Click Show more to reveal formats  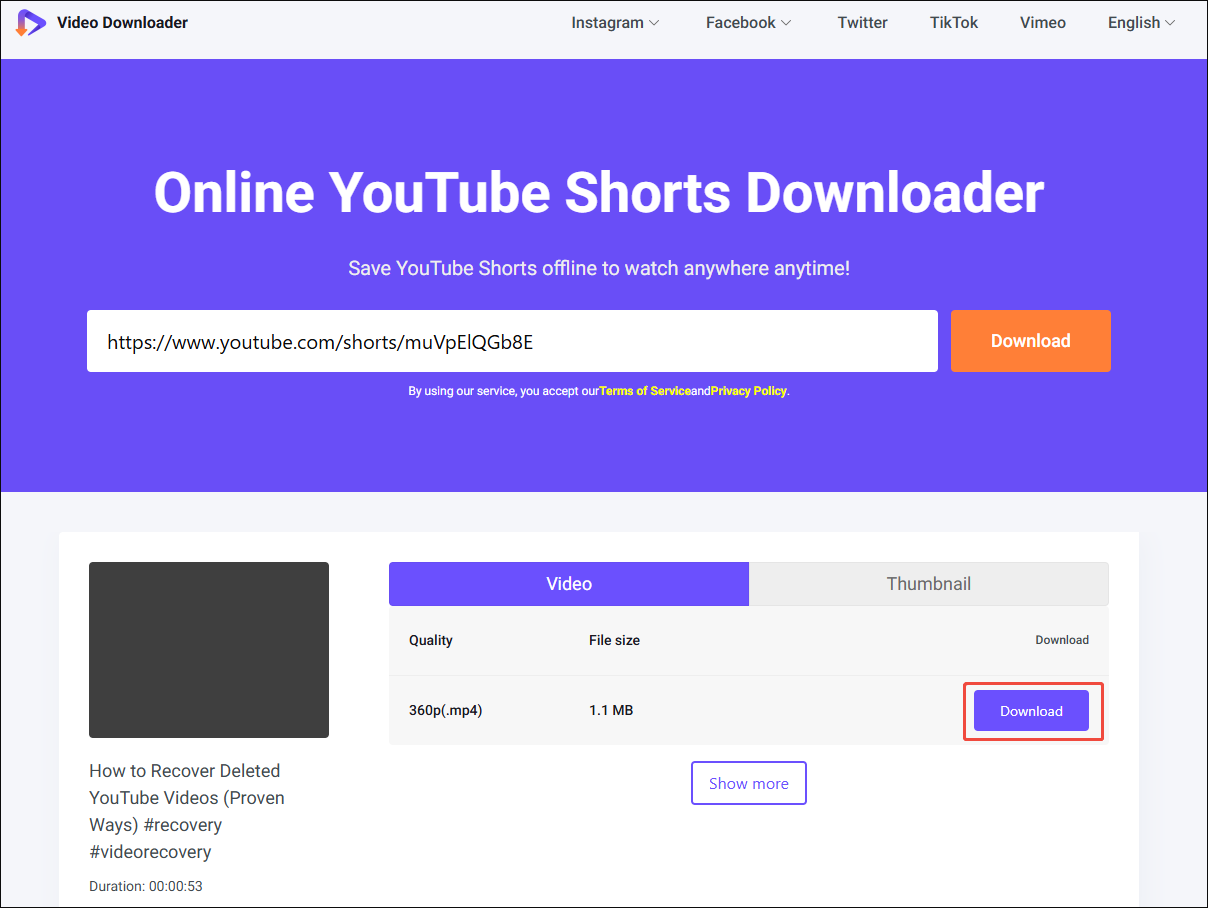click(749, 783)
